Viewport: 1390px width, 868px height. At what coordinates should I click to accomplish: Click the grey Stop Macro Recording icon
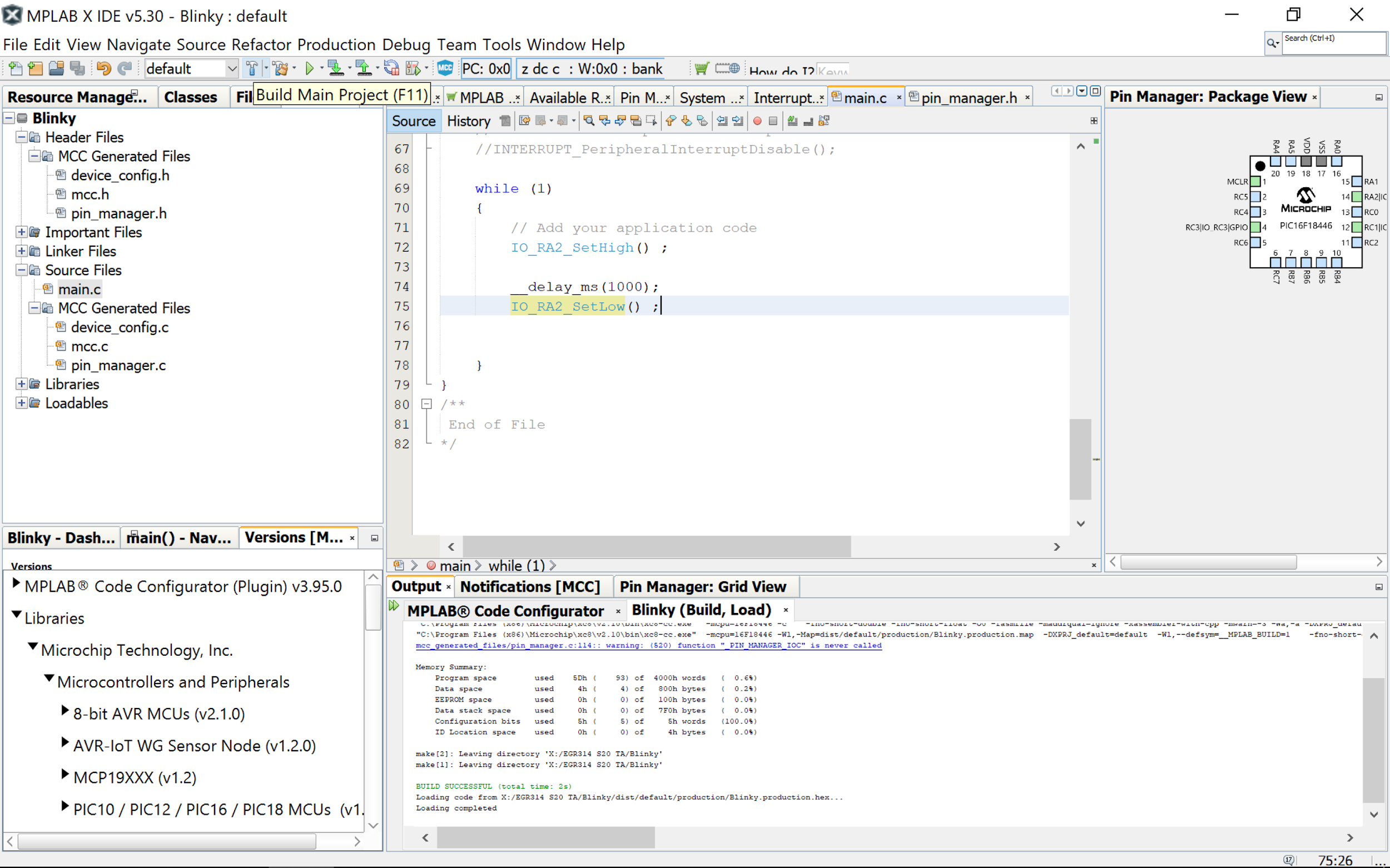773,121
